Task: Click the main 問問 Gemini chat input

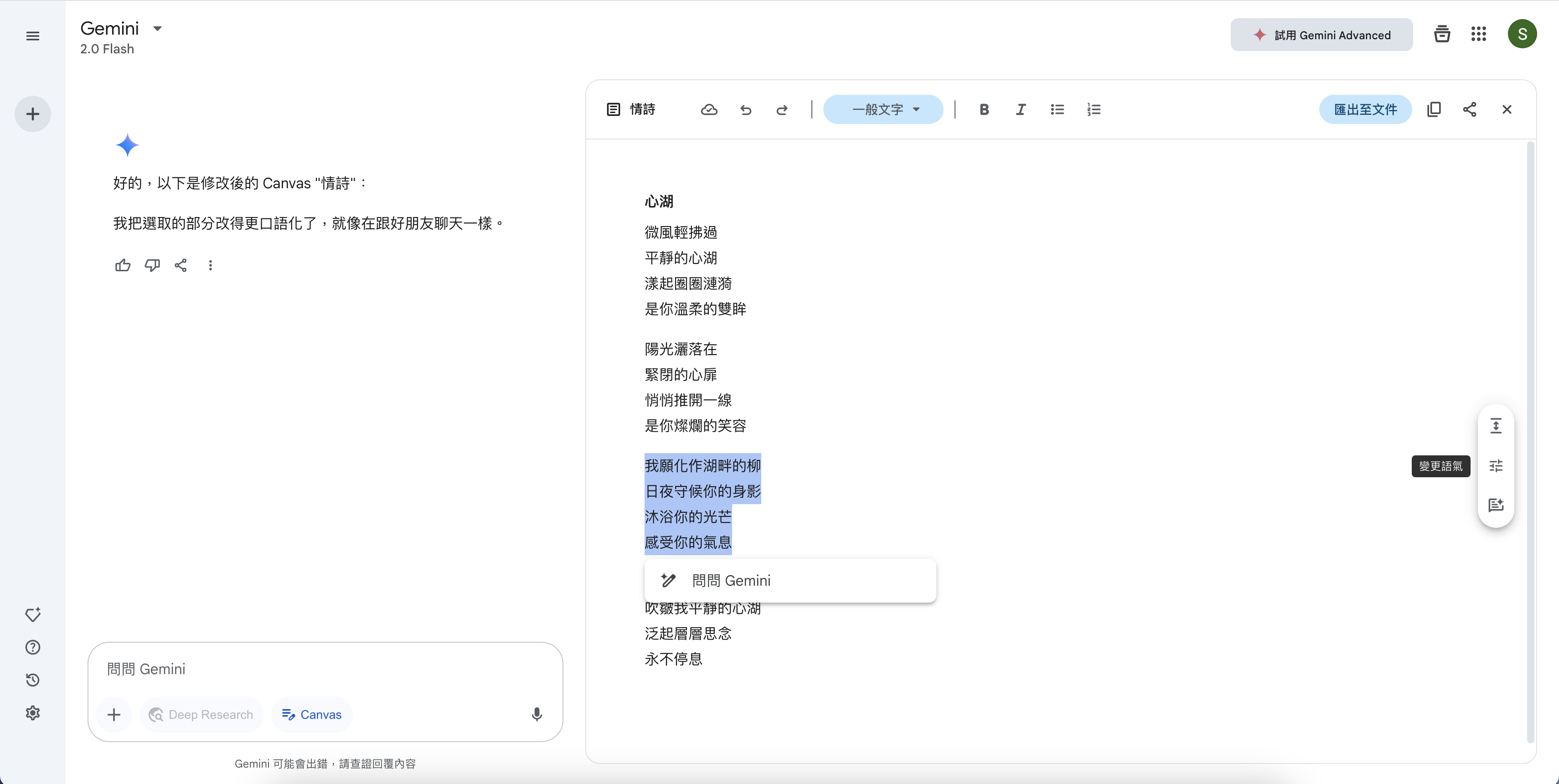Action: click(x=325, y=669)
